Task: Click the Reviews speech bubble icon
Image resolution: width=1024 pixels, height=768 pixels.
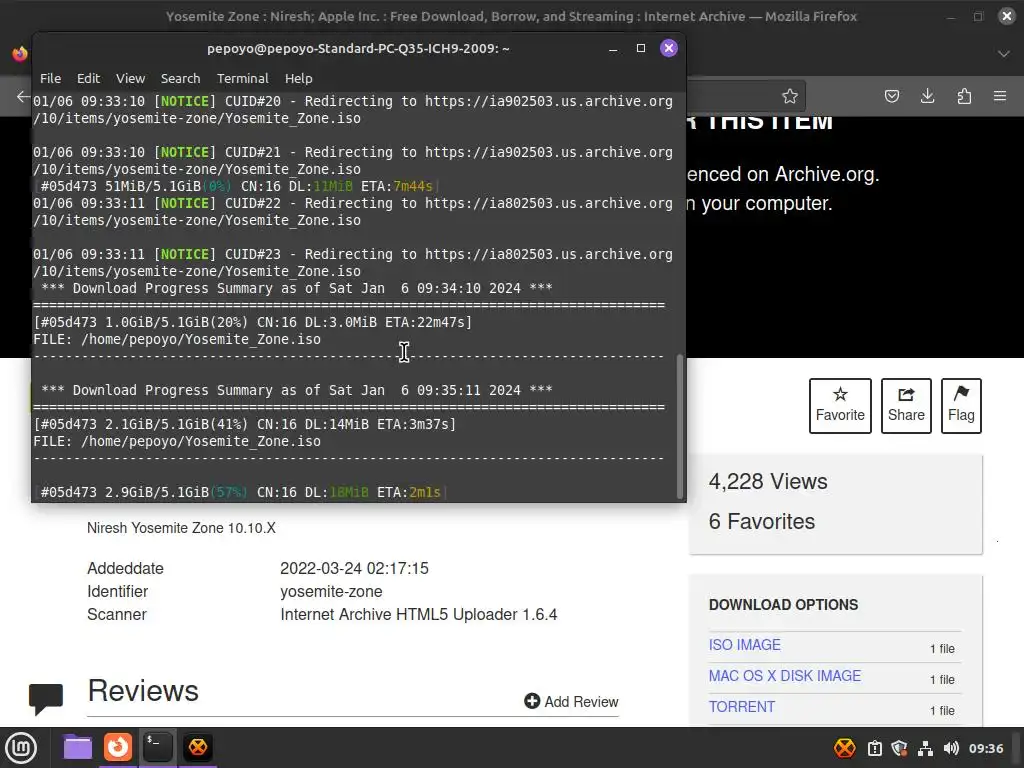Action: [x=46, y=699]
